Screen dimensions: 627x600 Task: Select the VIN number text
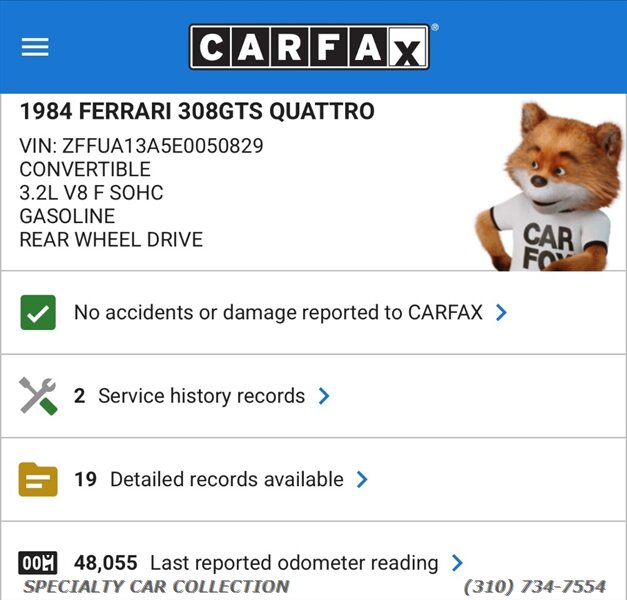142,146
